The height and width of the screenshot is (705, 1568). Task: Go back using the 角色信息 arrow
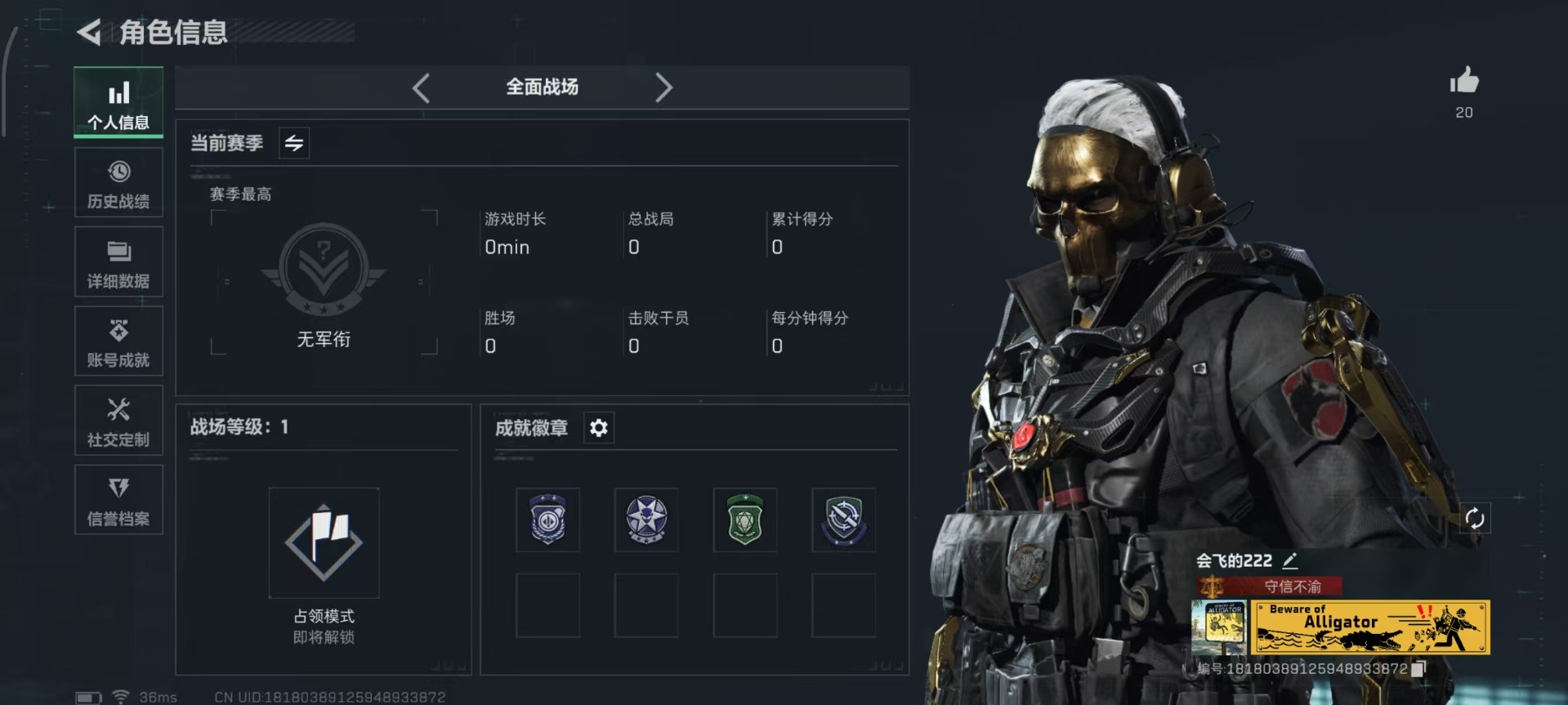coord(89,32)
